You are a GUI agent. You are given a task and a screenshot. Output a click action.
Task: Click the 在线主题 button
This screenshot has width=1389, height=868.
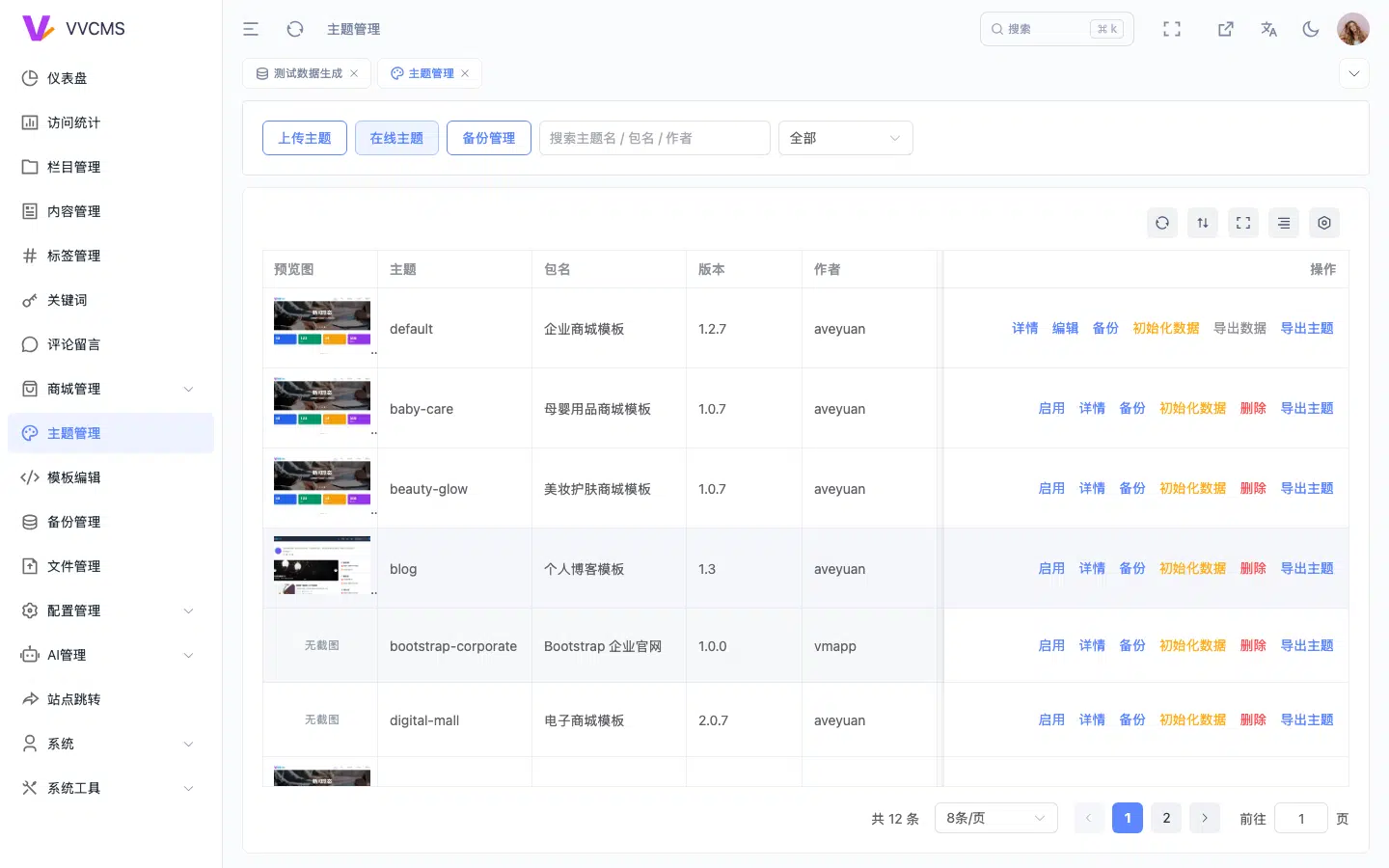(396, 138)
